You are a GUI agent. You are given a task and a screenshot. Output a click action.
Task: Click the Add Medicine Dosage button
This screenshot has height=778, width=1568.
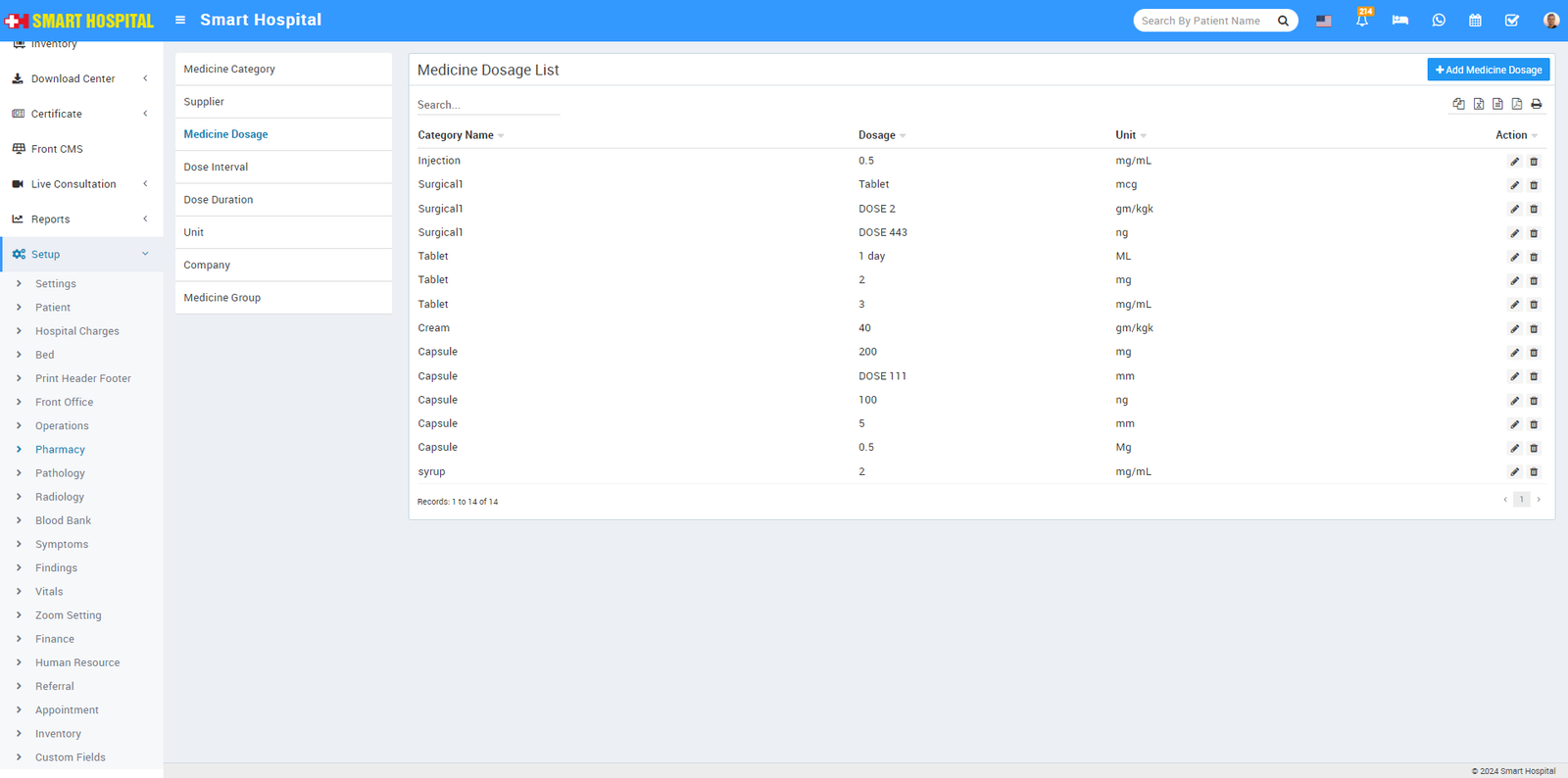pyautogui.click(x=1488, y=70)
